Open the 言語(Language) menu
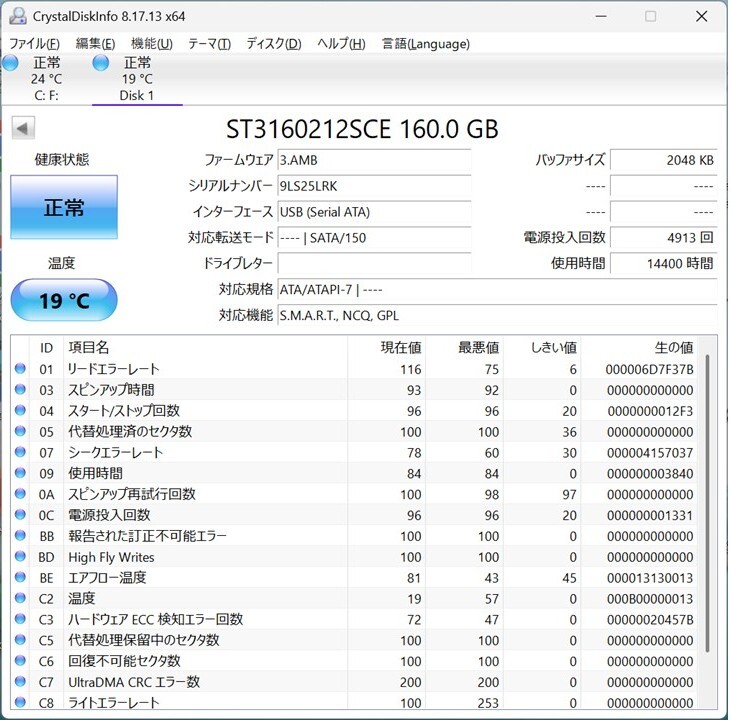This screenshot has width=731, height=720. pyautogui.click(x=426, y=44)
